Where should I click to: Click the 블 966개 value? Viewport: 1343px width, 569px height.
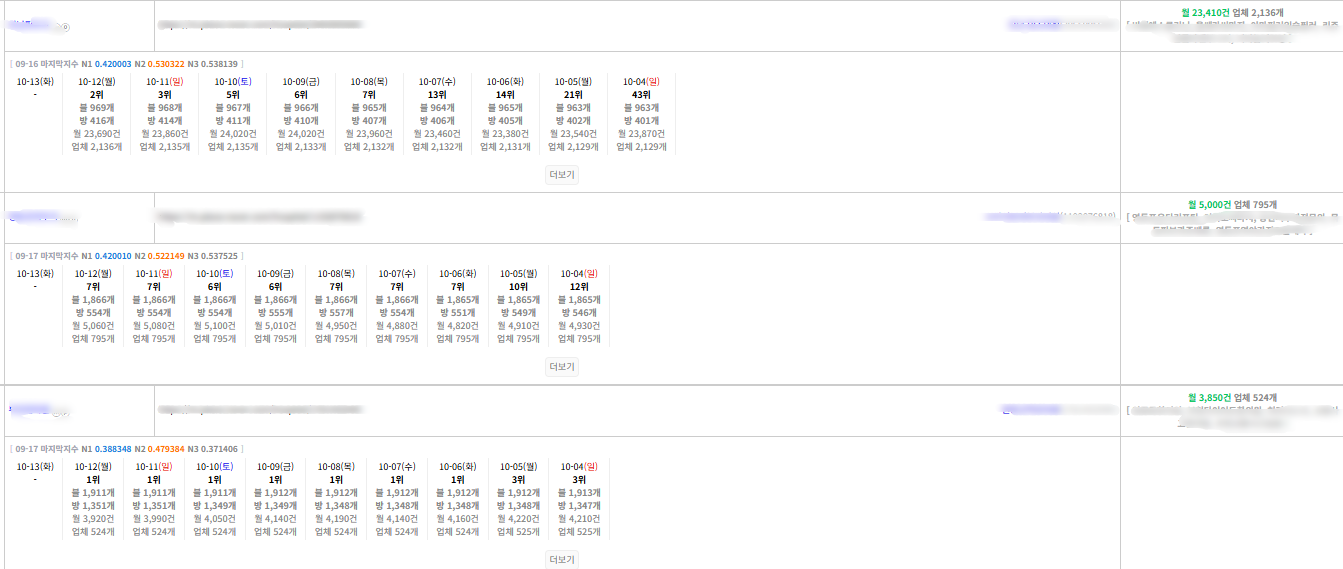click(301, 108)
